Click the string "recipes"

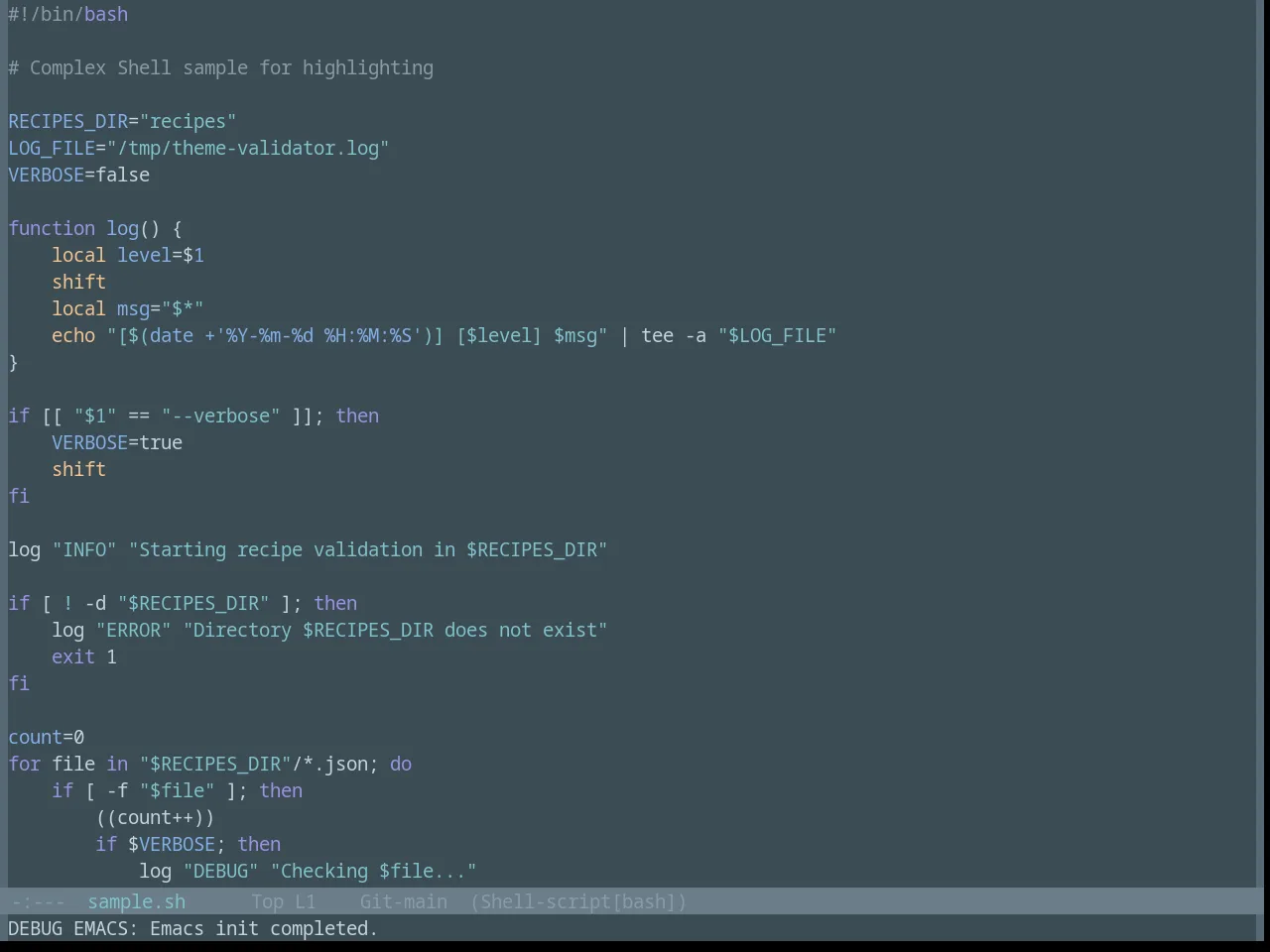click(189, 121)
